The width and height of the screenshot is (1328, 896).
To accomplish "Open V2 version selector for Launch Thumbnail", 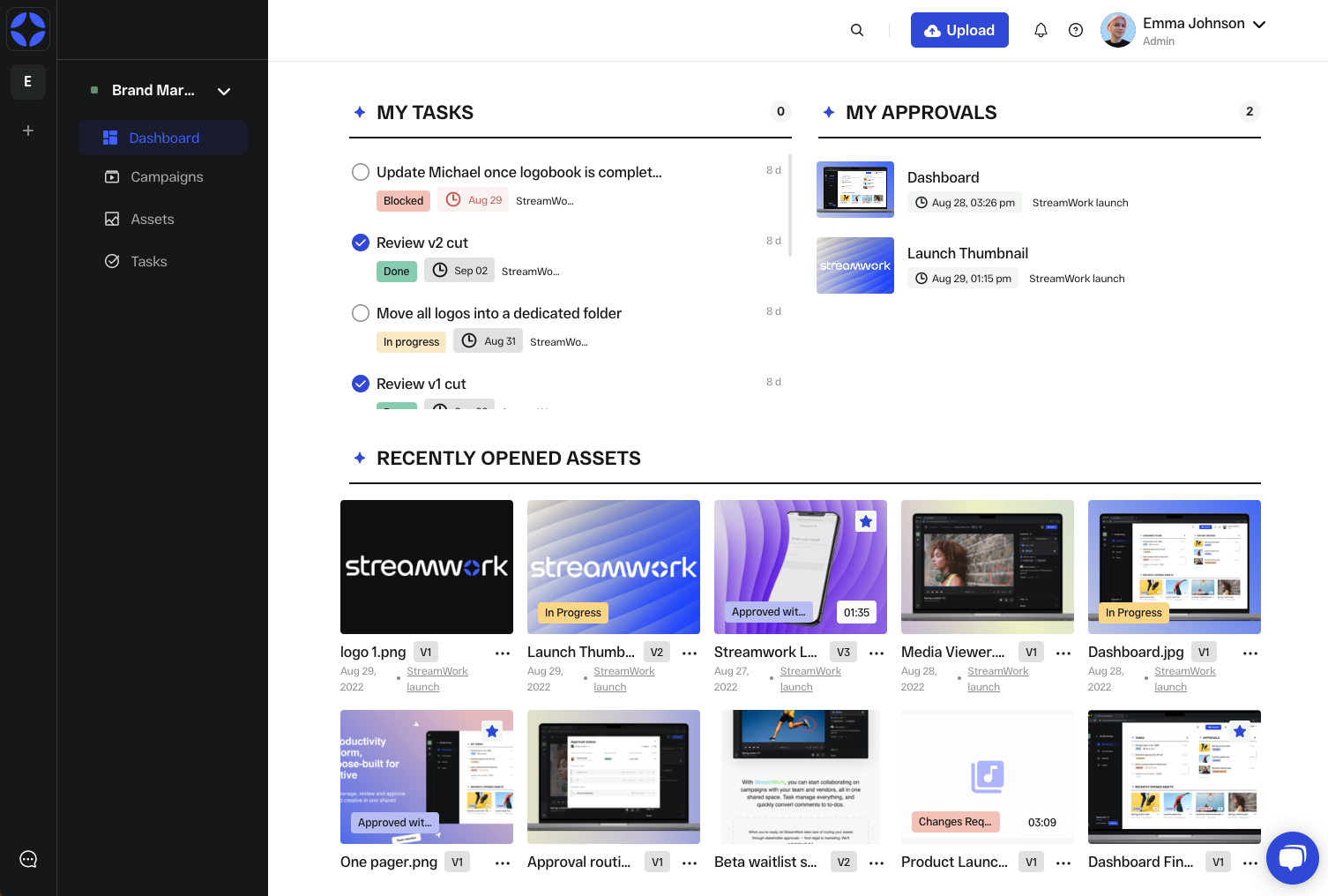I will [x=657, y=653].
